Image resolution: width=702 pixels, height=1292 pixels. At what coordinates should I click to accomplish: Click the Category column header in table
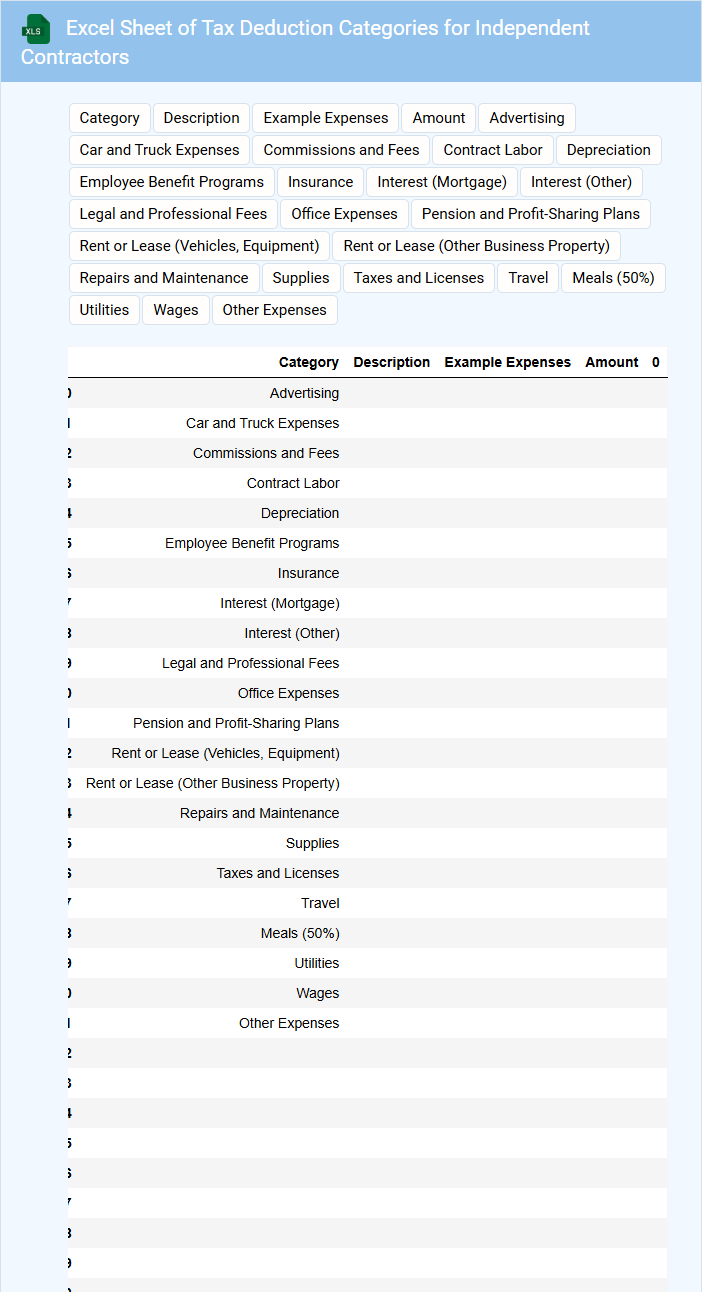click(x=309, y=362)
